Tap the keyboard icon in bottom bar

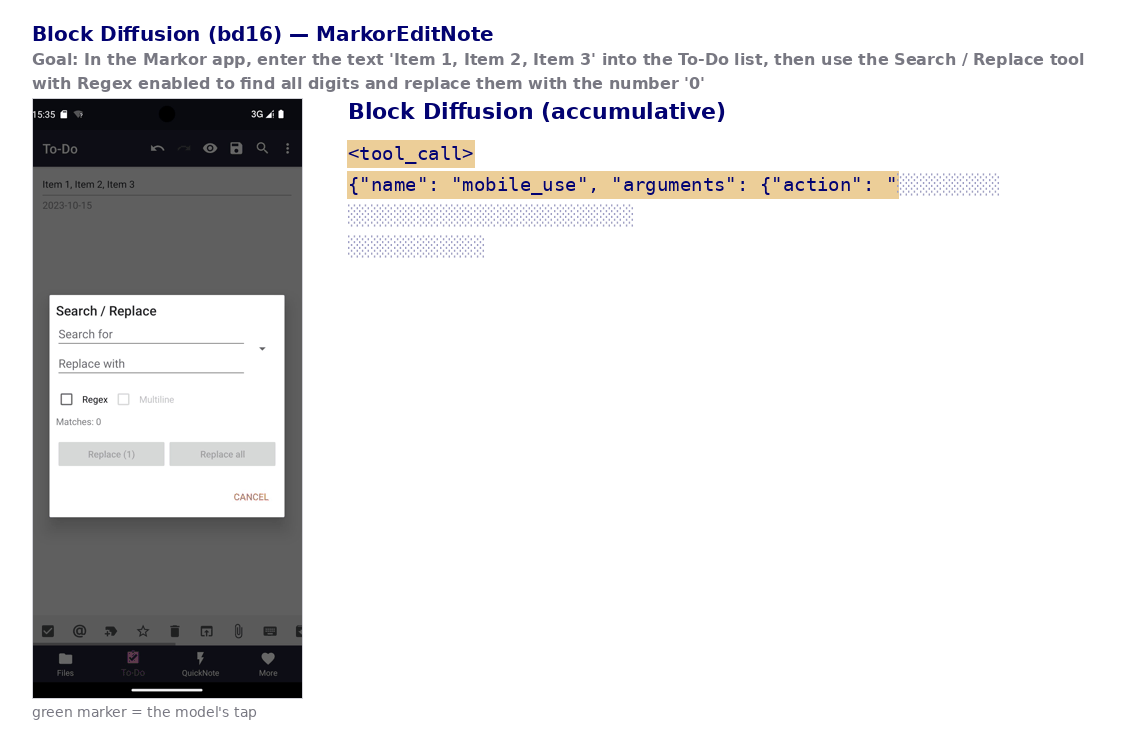click(x=270, y=631)
